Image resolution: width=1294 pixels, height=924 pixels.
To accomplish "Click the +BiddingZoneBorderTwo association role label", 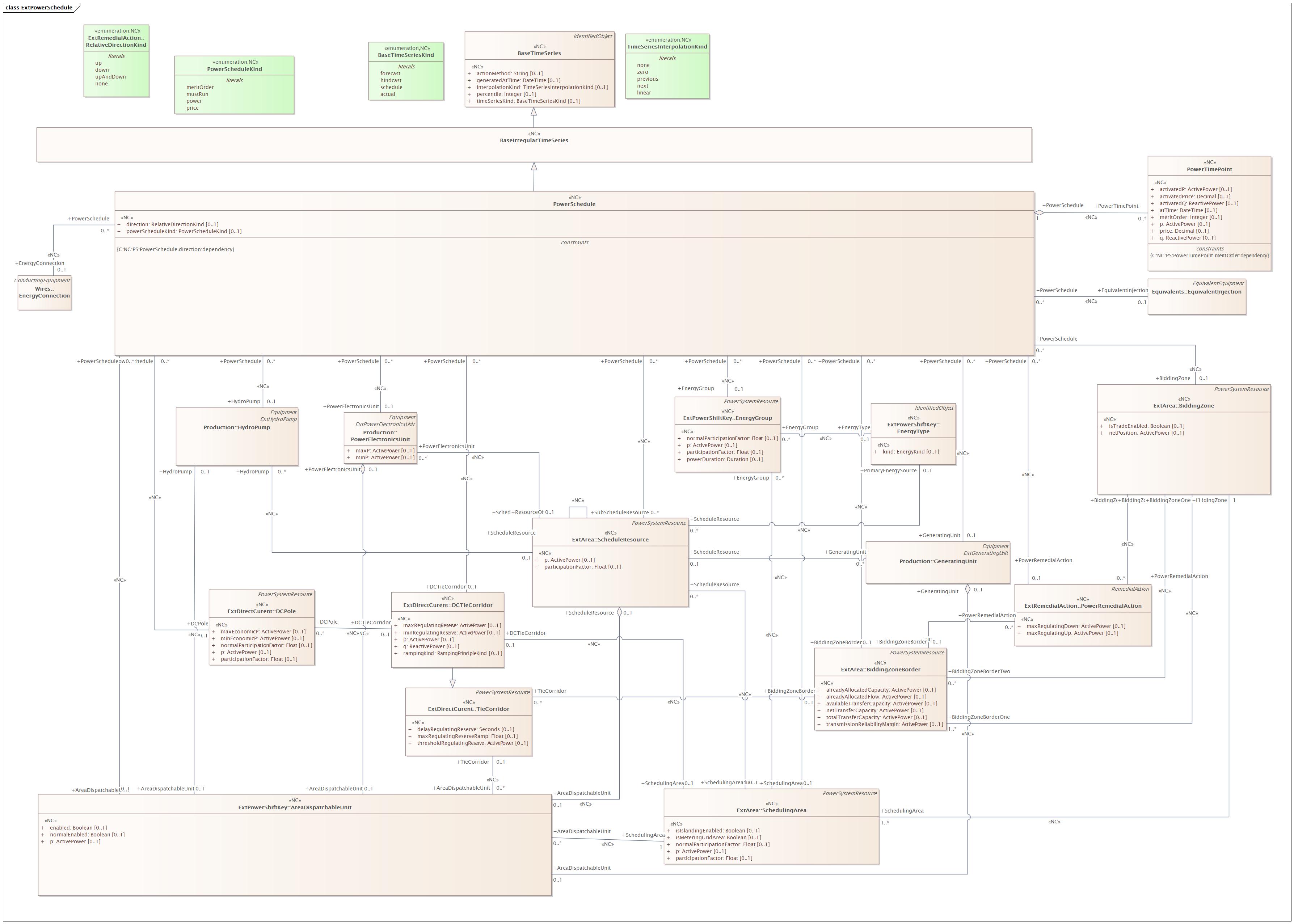I will pos(979,672).
